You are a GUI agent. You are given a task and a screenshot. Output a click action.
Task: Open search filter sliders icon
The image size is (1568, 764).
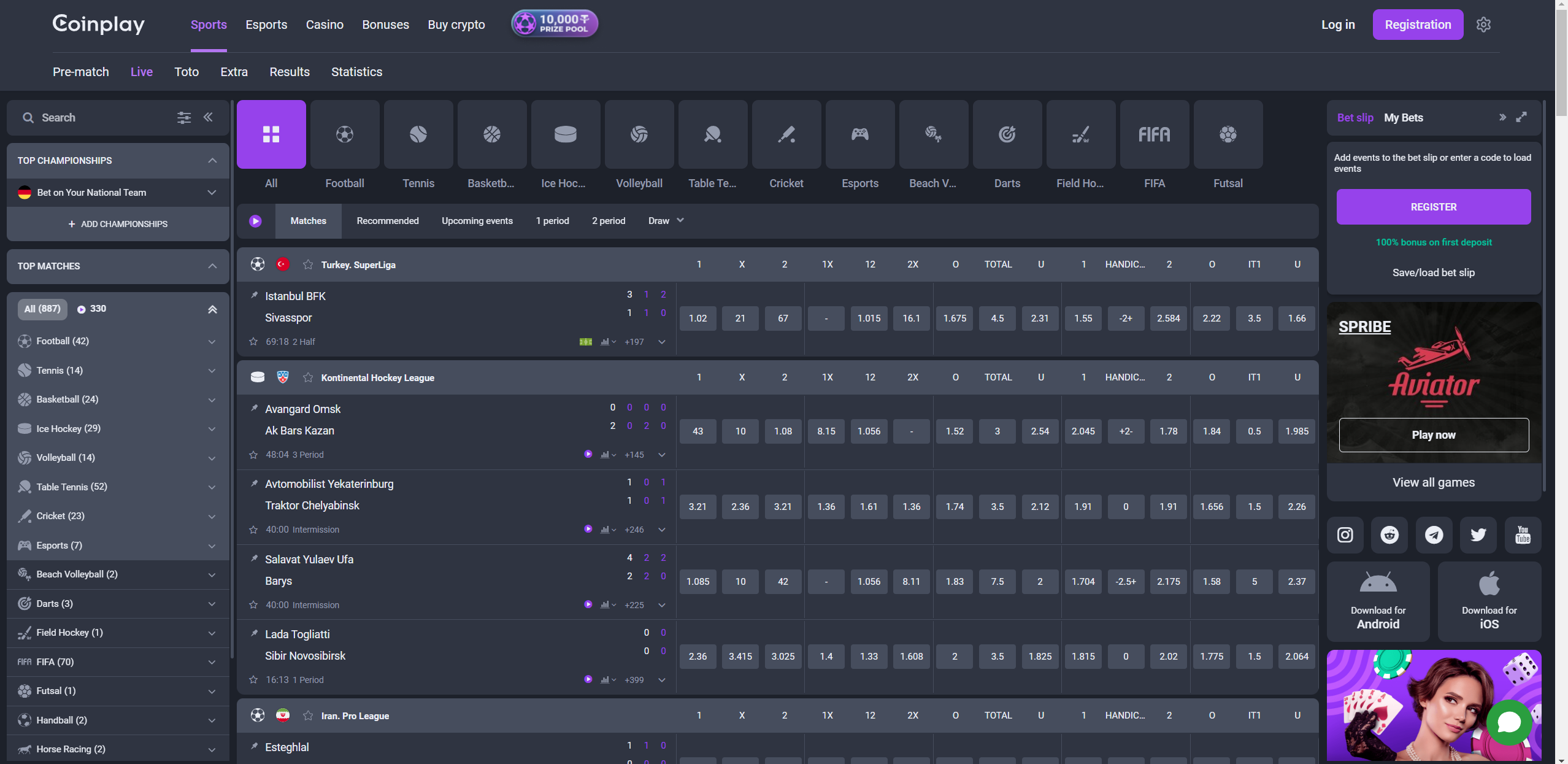(184, 118)
